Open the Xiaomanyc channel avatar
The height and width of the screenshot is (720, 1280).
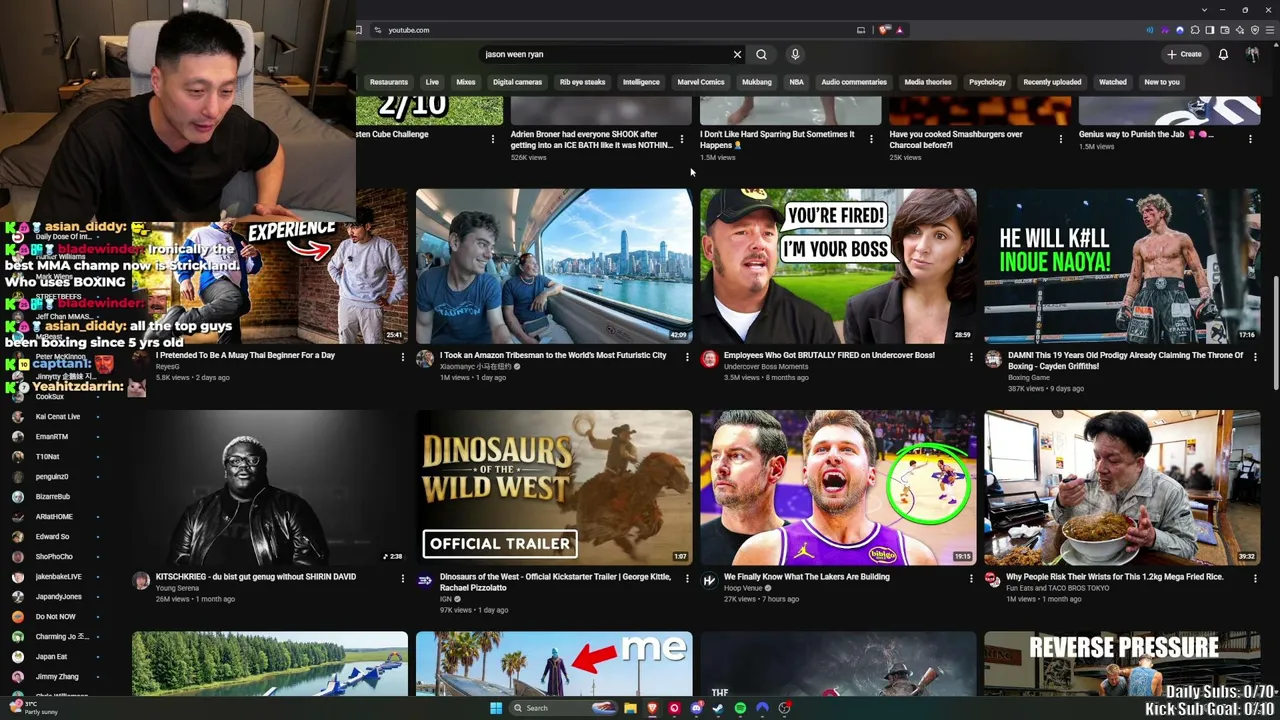(x=425, y=359)
